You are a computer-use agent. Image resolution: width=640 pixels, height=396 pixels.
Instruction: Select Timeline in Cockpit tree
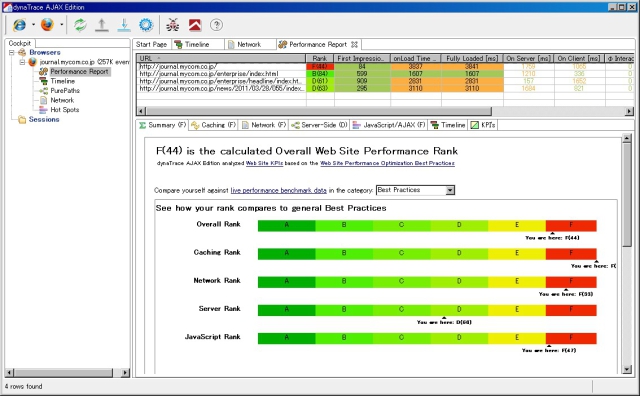pos(62,81)
